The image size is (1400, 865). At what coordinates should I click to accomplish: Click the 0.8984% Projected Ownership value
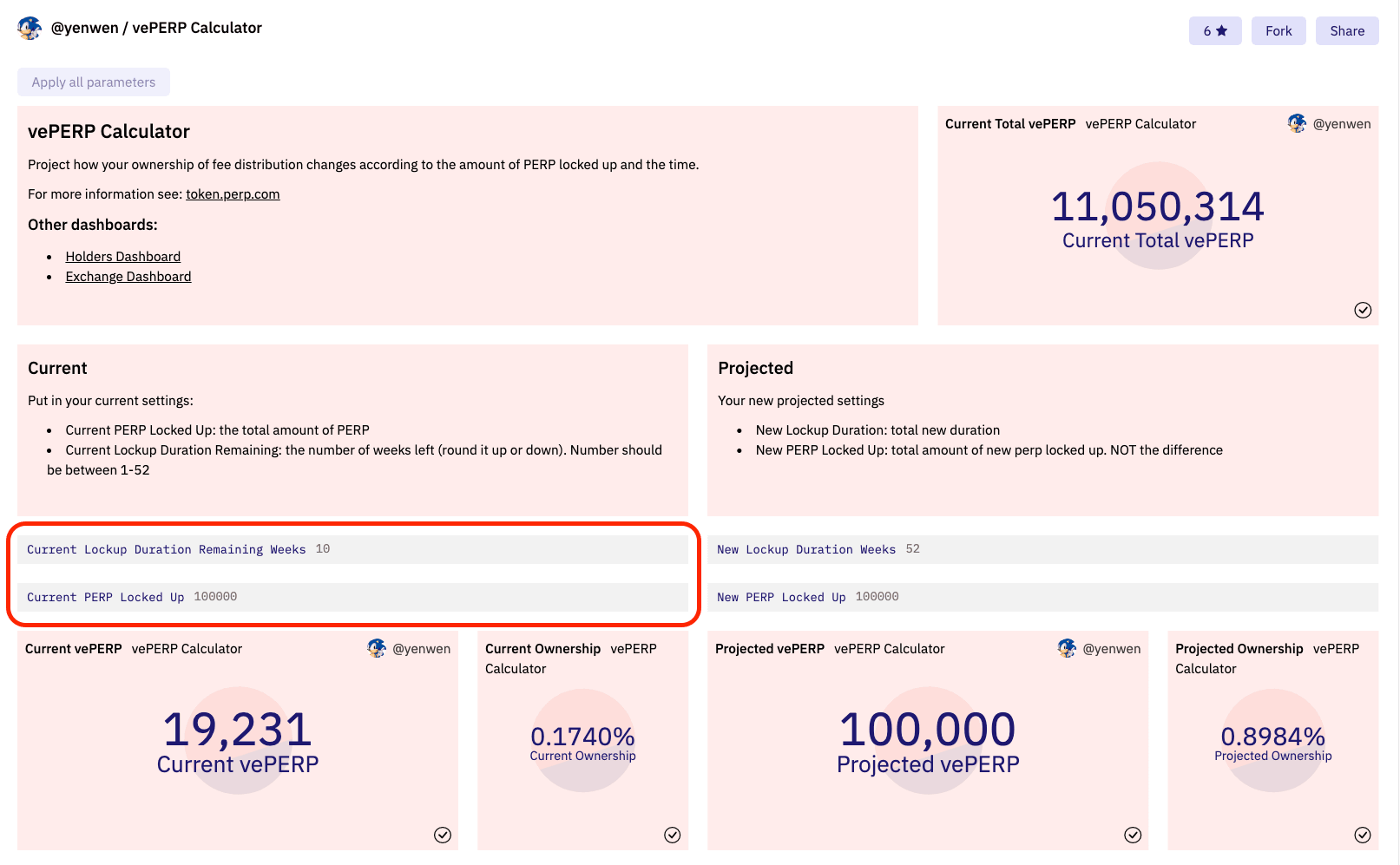[1273, 737]
